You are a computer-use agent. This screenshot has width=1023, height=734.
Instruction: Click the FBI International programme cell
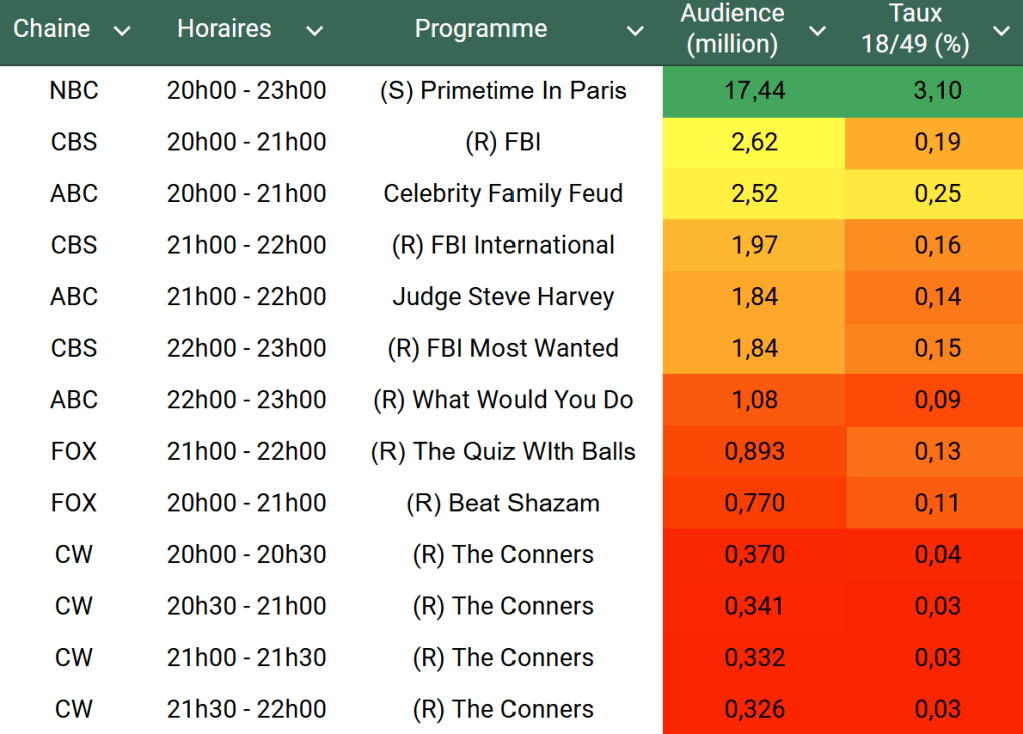click(503, 246)
